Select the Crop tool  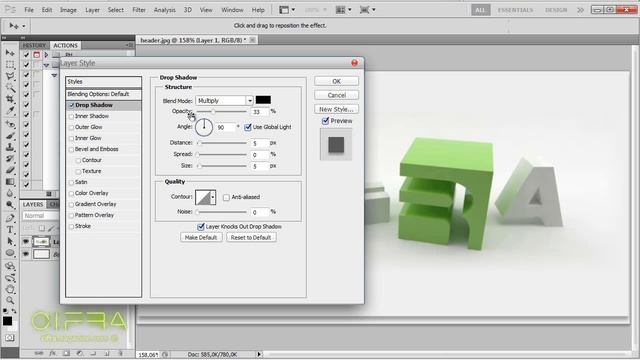tap(10, 99)
